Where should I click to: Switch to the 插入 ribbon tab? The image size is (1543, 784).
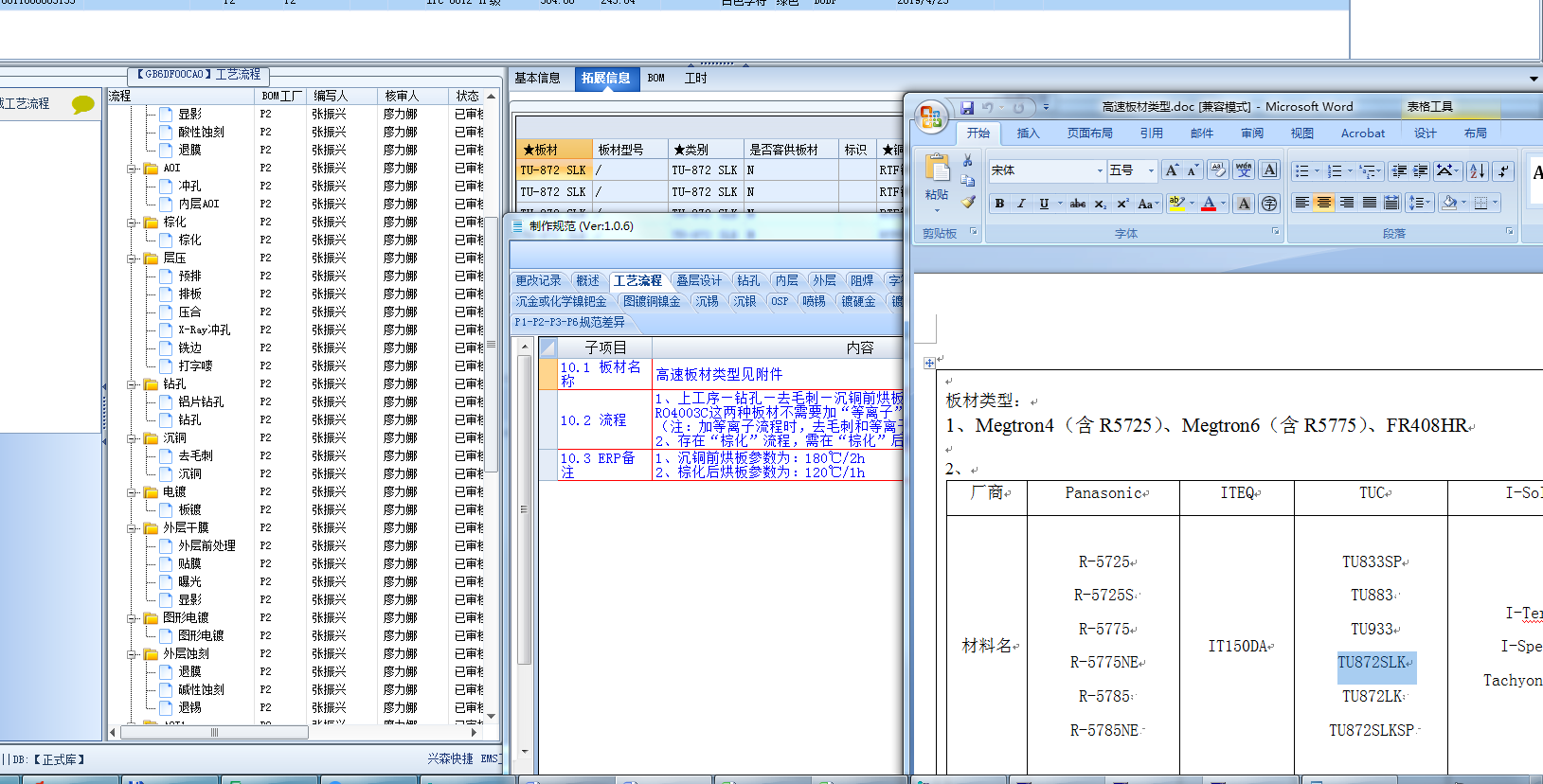pyautogui.click(x=1028, y=134)
